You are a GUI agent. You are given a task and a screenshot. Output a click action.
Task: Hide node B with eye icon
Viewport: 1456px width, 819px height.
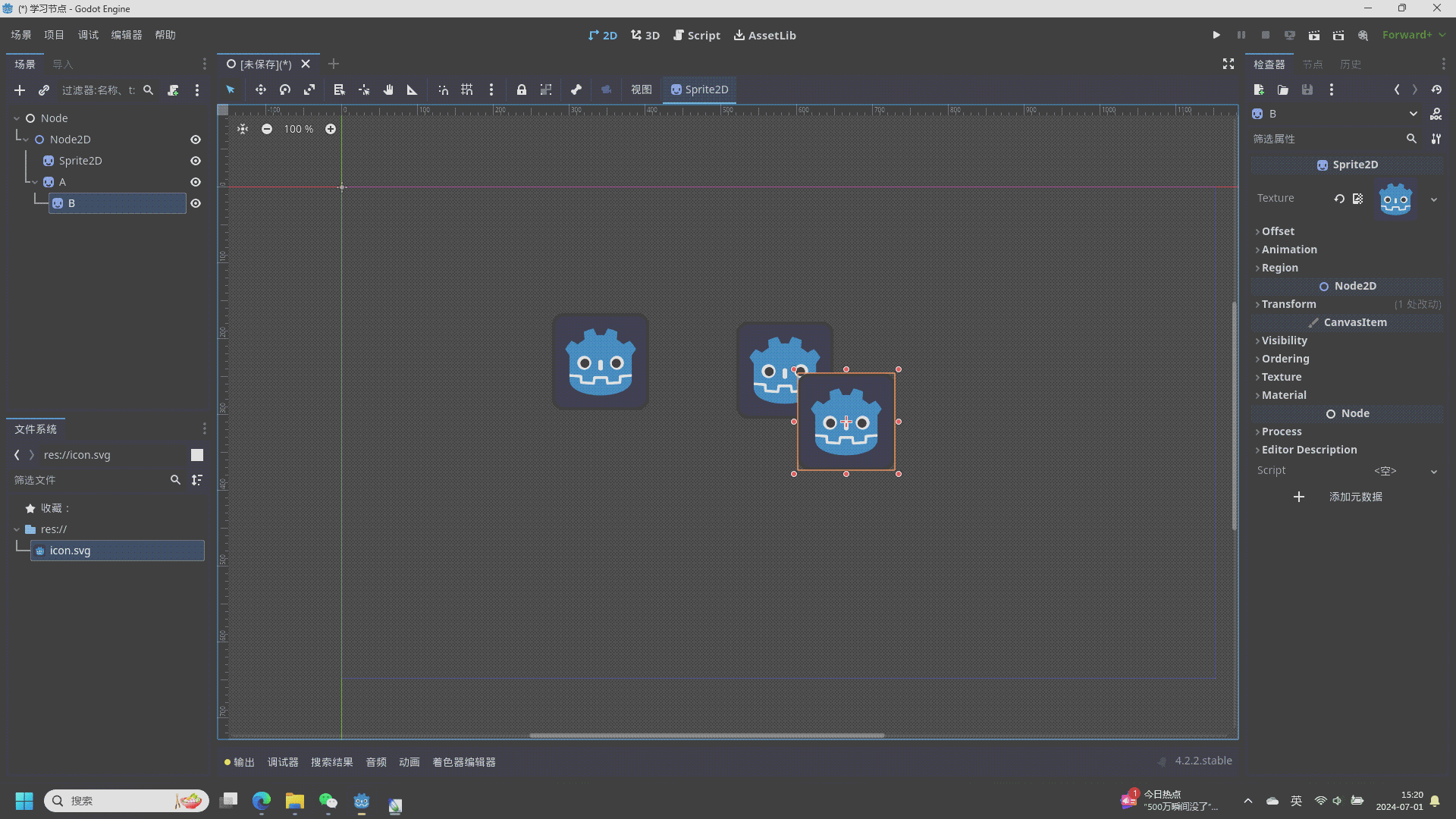[196, 203]
